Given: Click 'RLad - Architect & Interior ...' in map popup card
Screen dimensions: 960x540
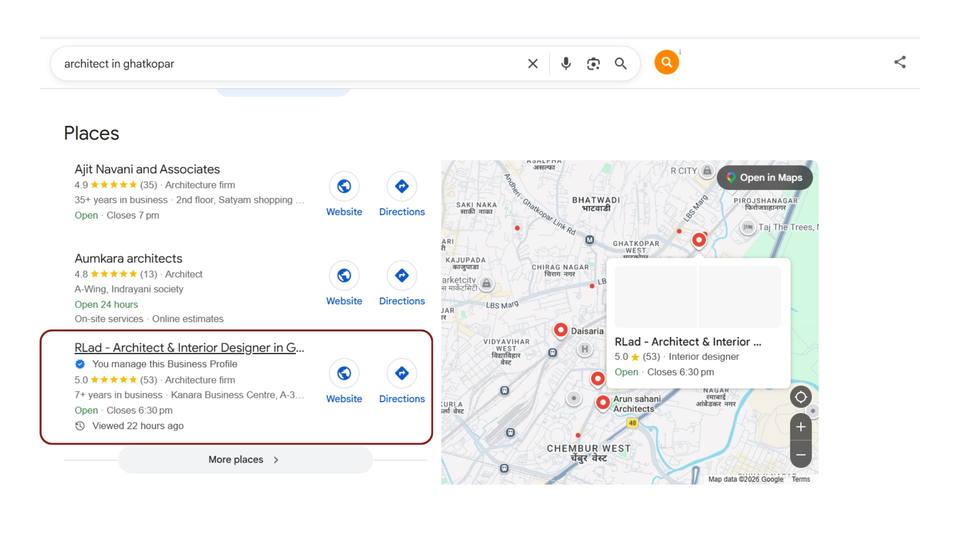Looking at the screenshot, I should pyautogui.click(x=688, y=342).
